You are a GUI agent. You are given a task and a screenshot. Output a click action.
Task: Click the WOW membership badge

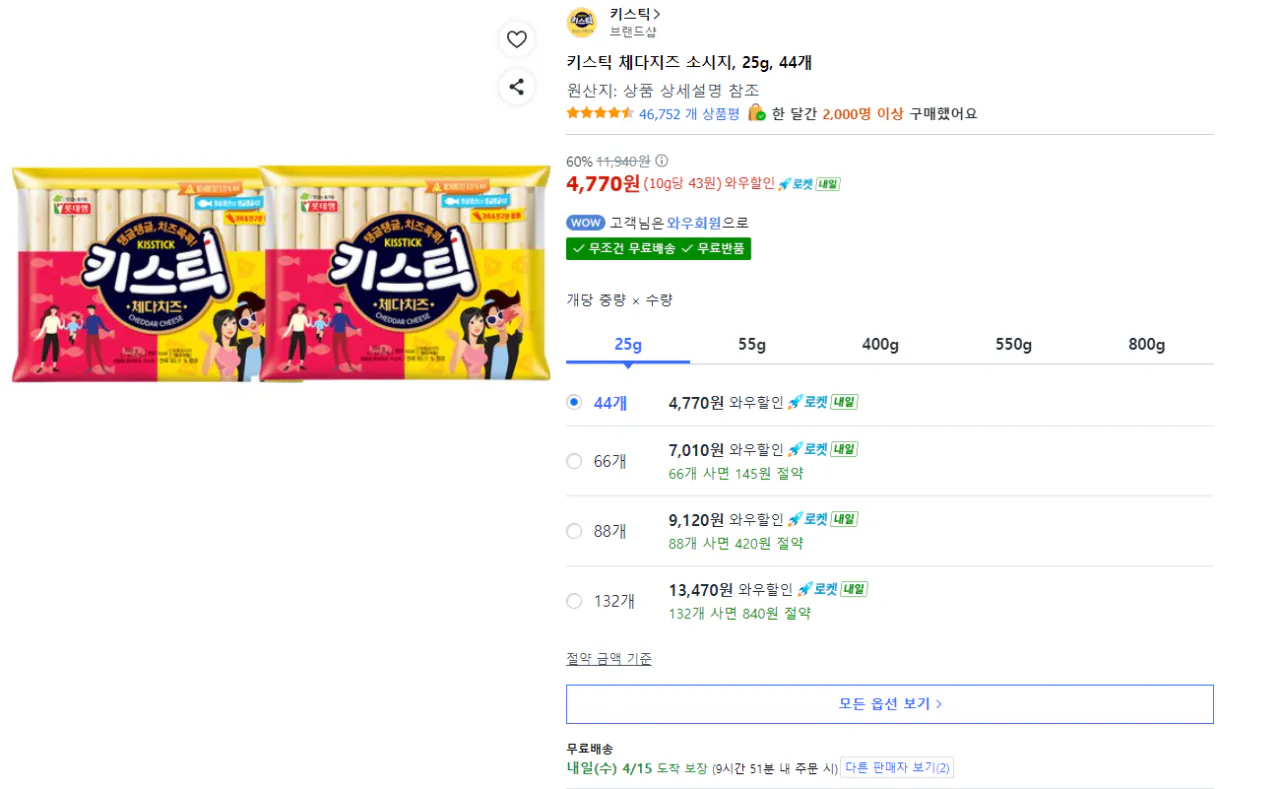[x=585, y=222]
